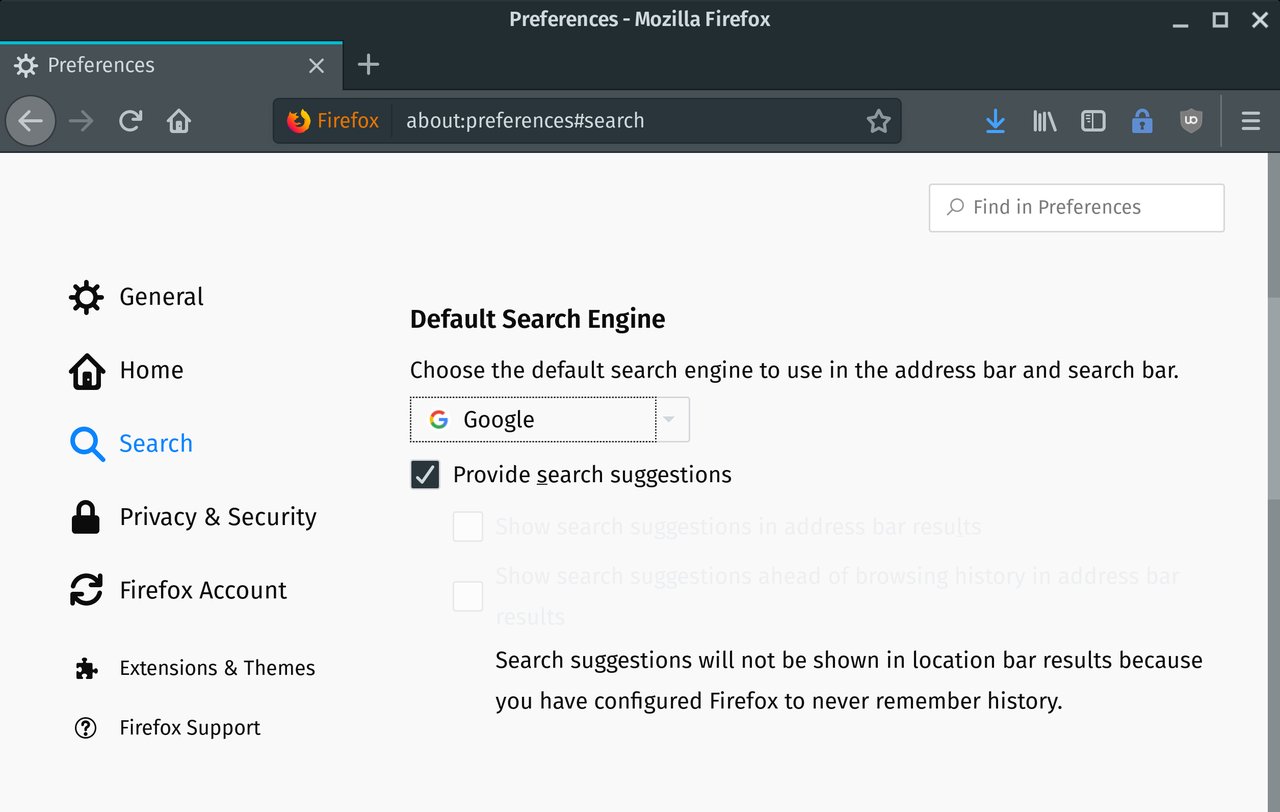Toggle the sidebar view icon
Image resolution: width=1280 pixels, height=812 pixels.
1093,121
